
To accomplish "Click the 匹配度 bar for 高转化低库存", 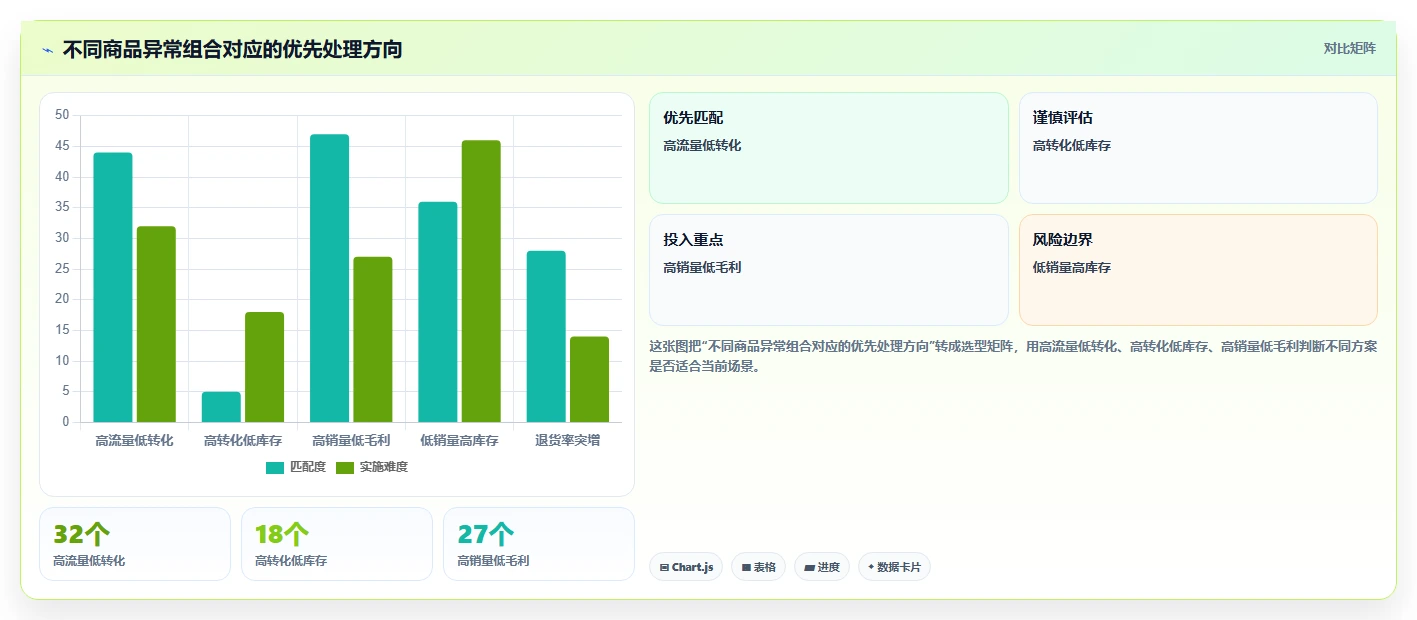I will point(221,407).
